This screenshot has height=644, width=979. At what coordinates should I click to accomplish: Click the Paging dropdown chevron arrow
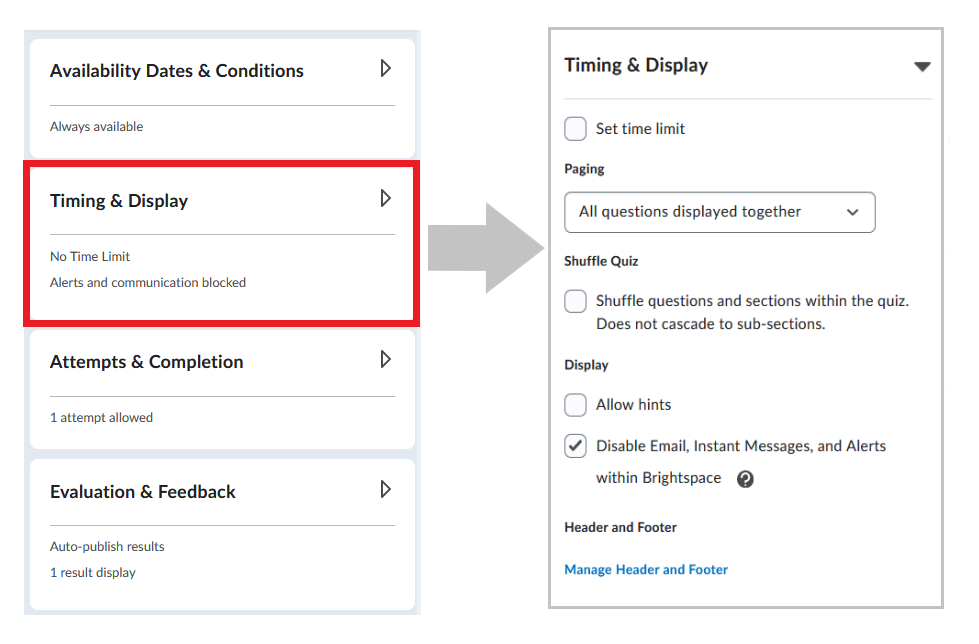pyautogui.click(x=852, y=212)
